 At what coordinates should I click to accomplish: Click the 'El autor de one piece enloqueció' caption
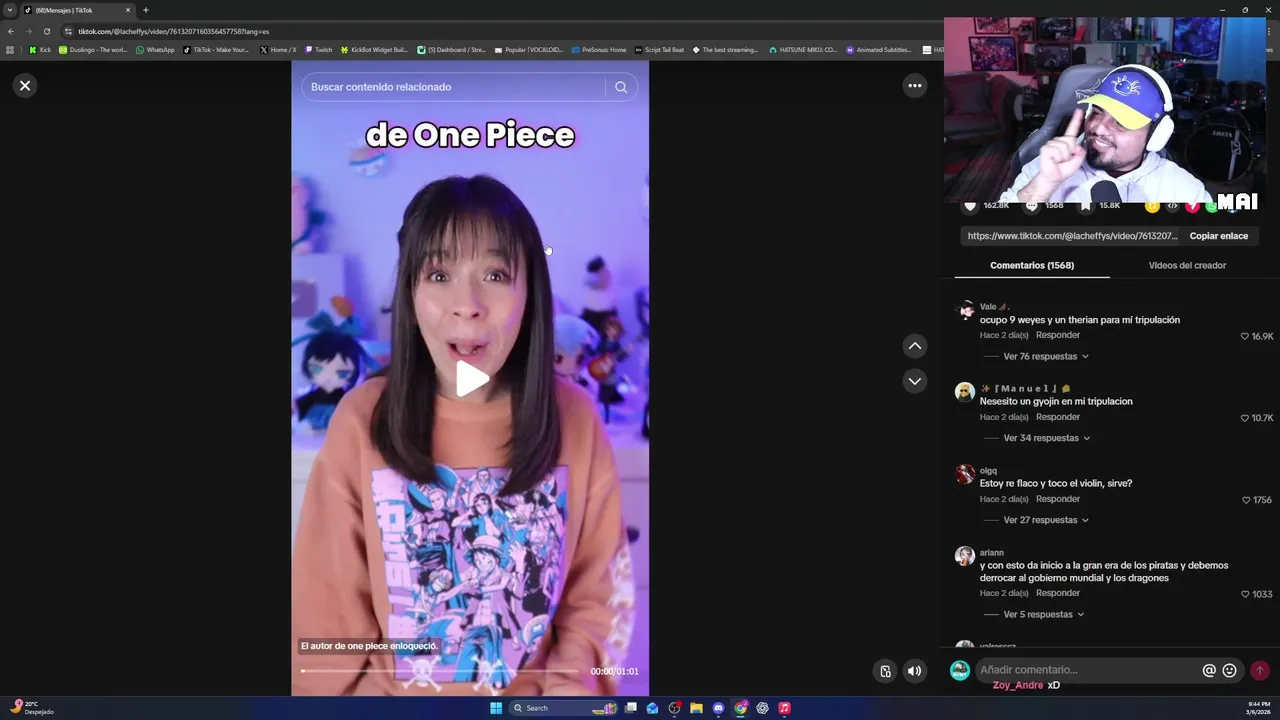369,646
